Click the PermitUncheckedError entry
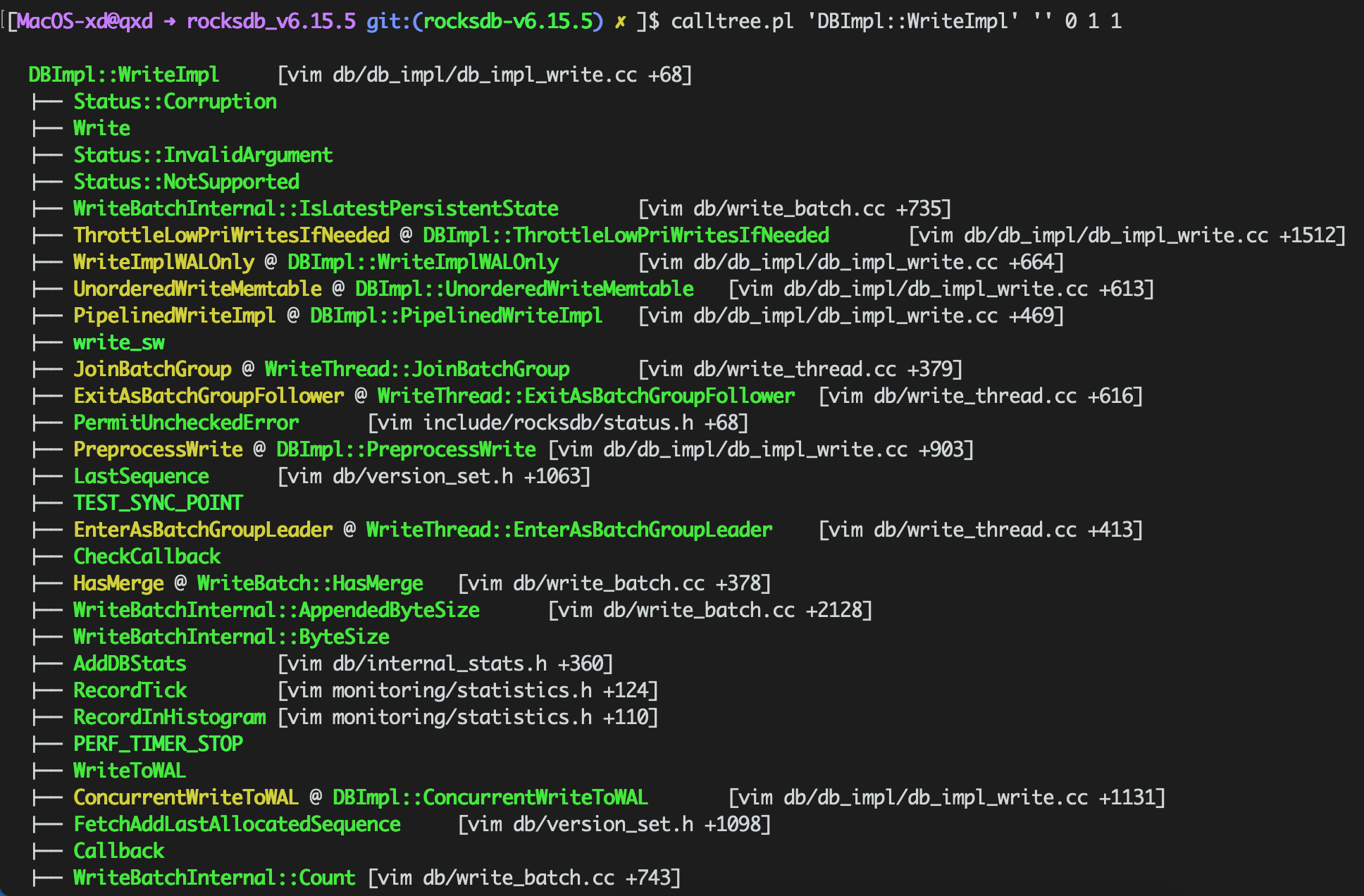The width and height of the screenshot is (1364, 896). click(x=187, y=423)
